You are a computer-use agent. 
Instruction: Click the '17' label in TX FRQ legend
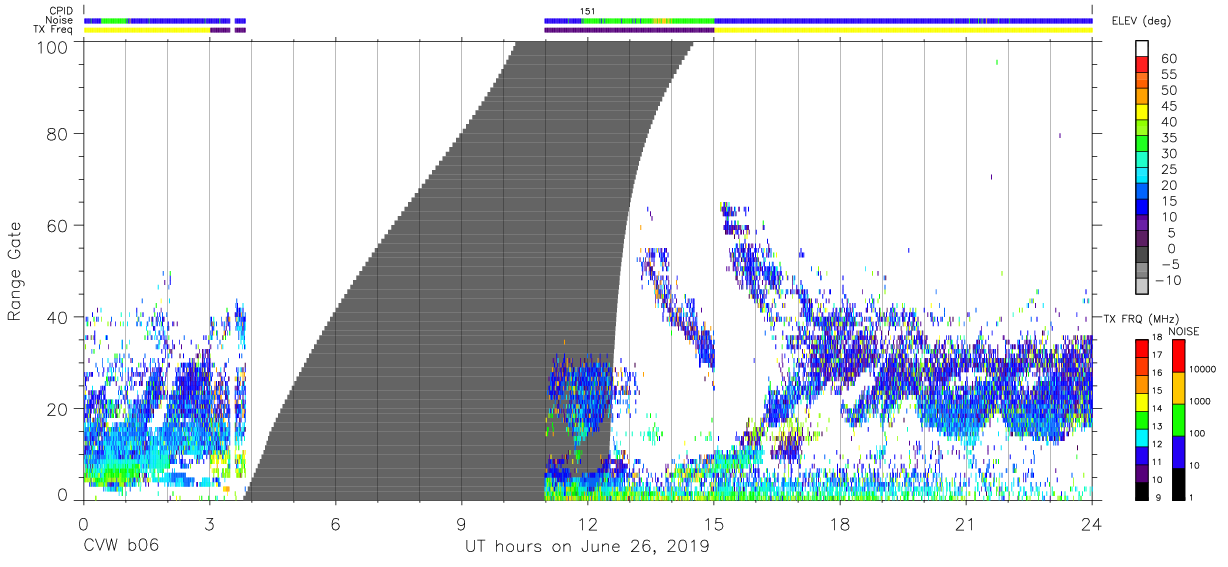tap(1157, 355)
